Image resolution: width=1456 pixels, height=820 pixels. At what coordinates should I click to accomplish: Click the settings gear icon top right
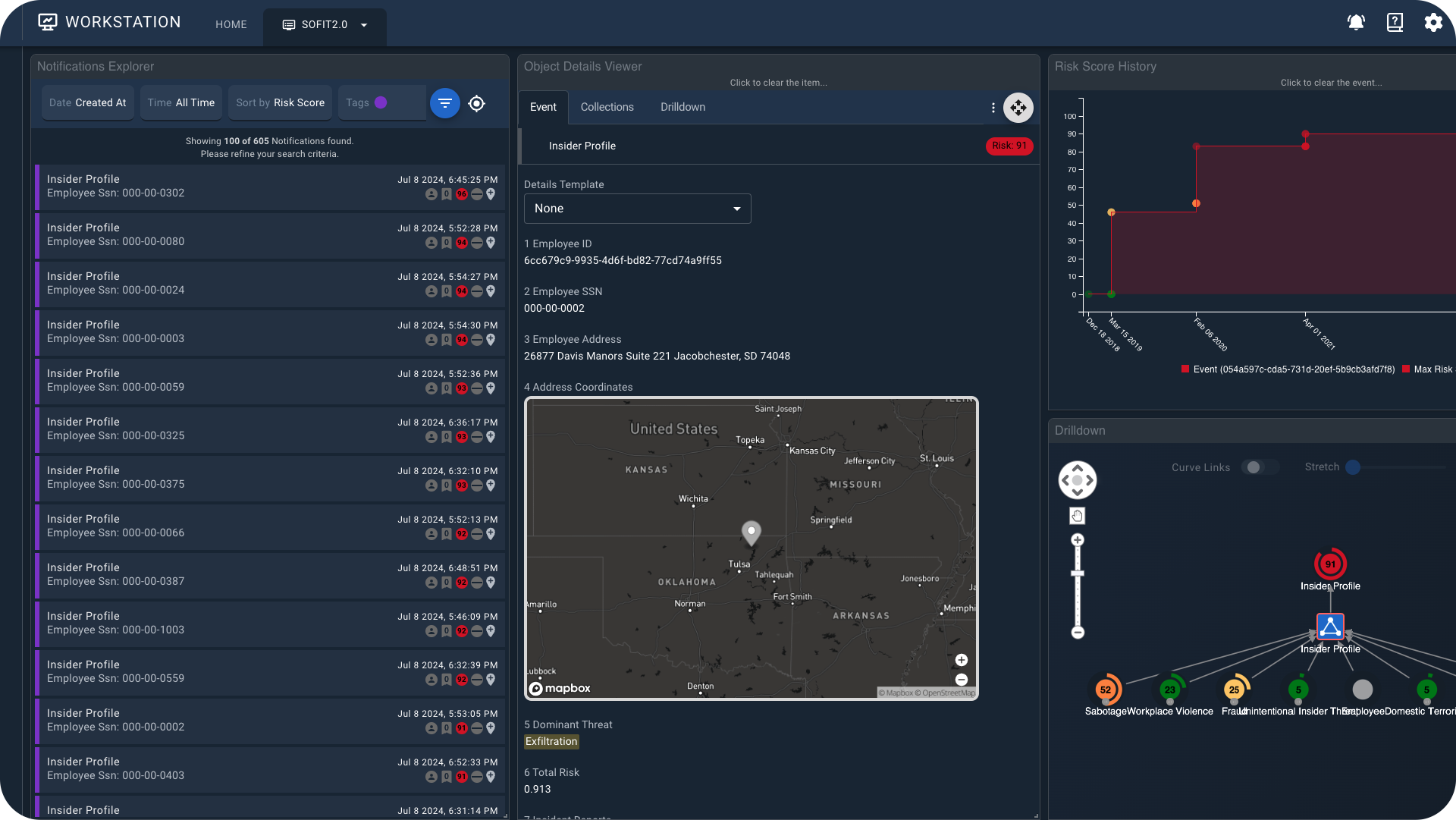(x=1433, y=22)
